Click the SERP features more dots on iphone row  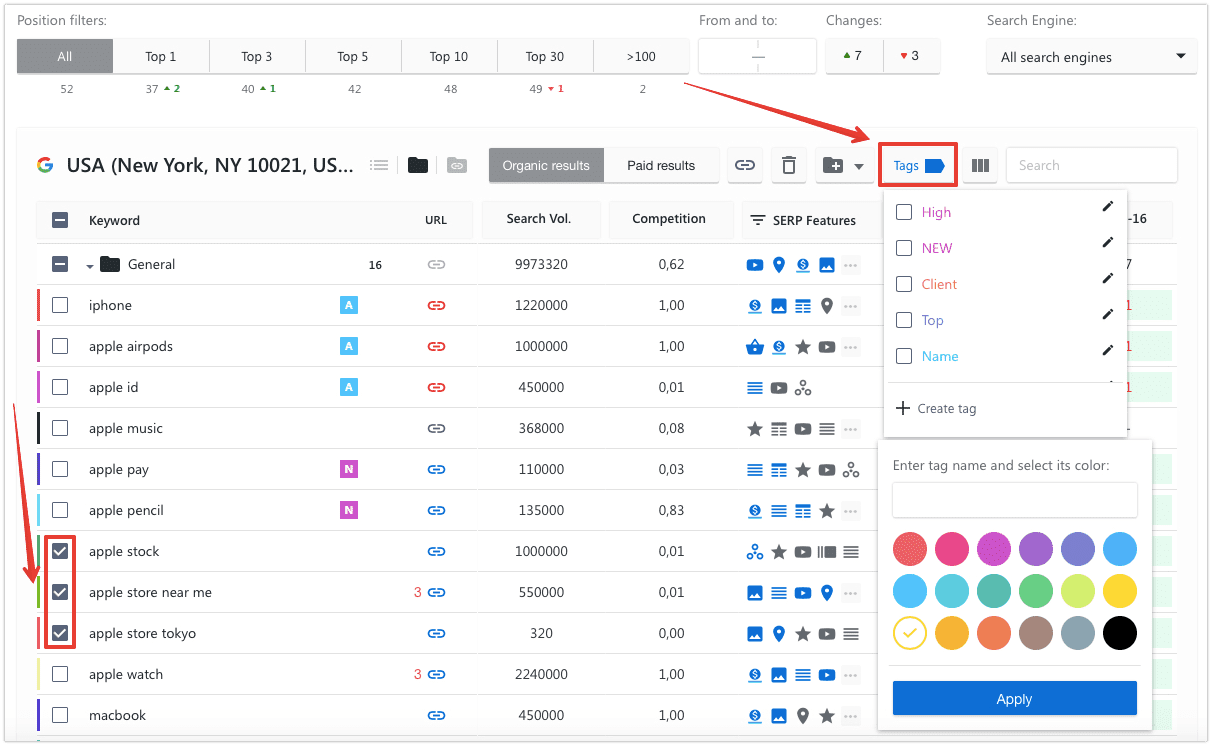[x=851, y=305]
